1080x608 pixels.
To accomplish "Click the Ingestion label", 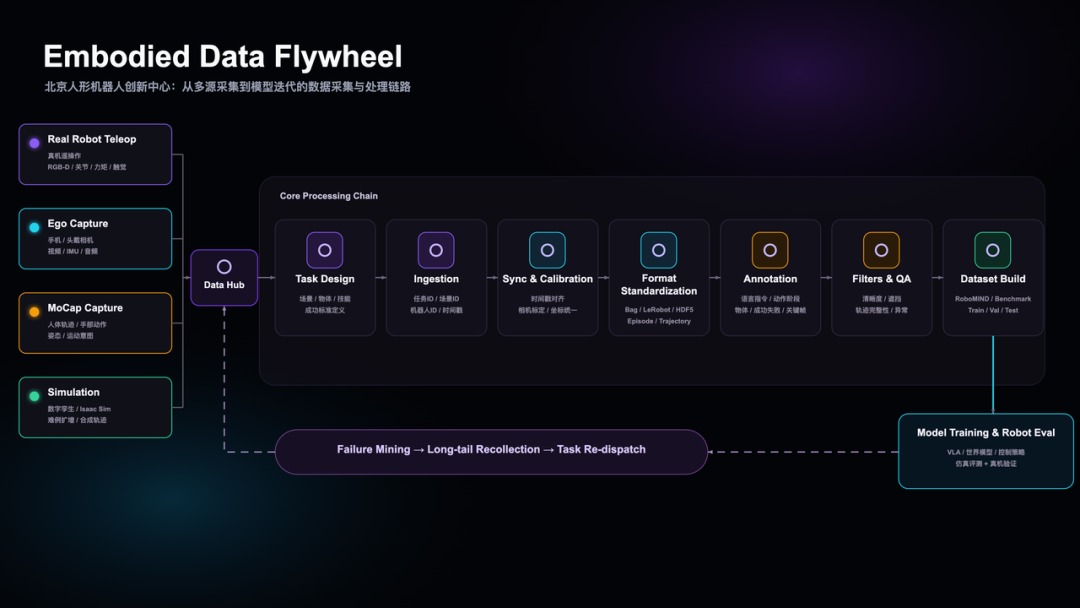I will (x=436, y=279).
